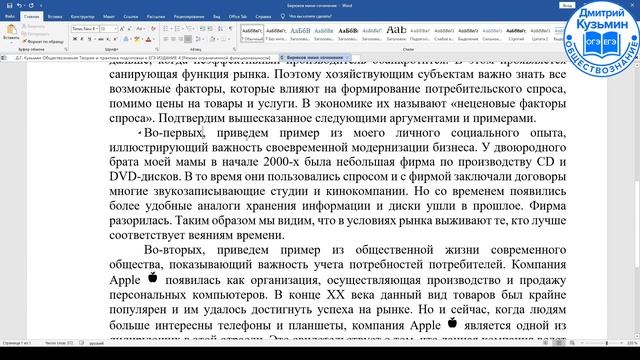Switch to the Вставка ribbon tab
Screen dimensions: 640x360
point(55,17)
